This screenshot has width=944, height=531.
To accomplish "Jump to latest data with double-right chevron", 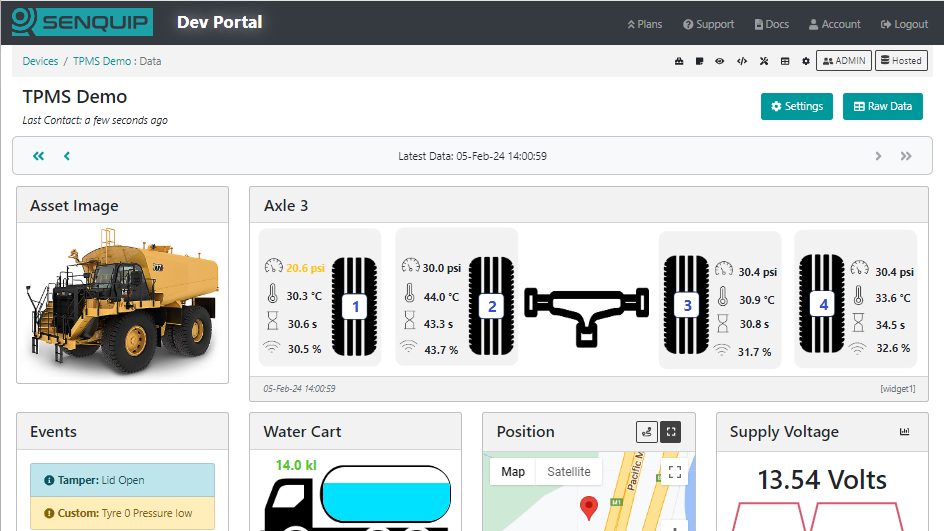I will point(906,156).
